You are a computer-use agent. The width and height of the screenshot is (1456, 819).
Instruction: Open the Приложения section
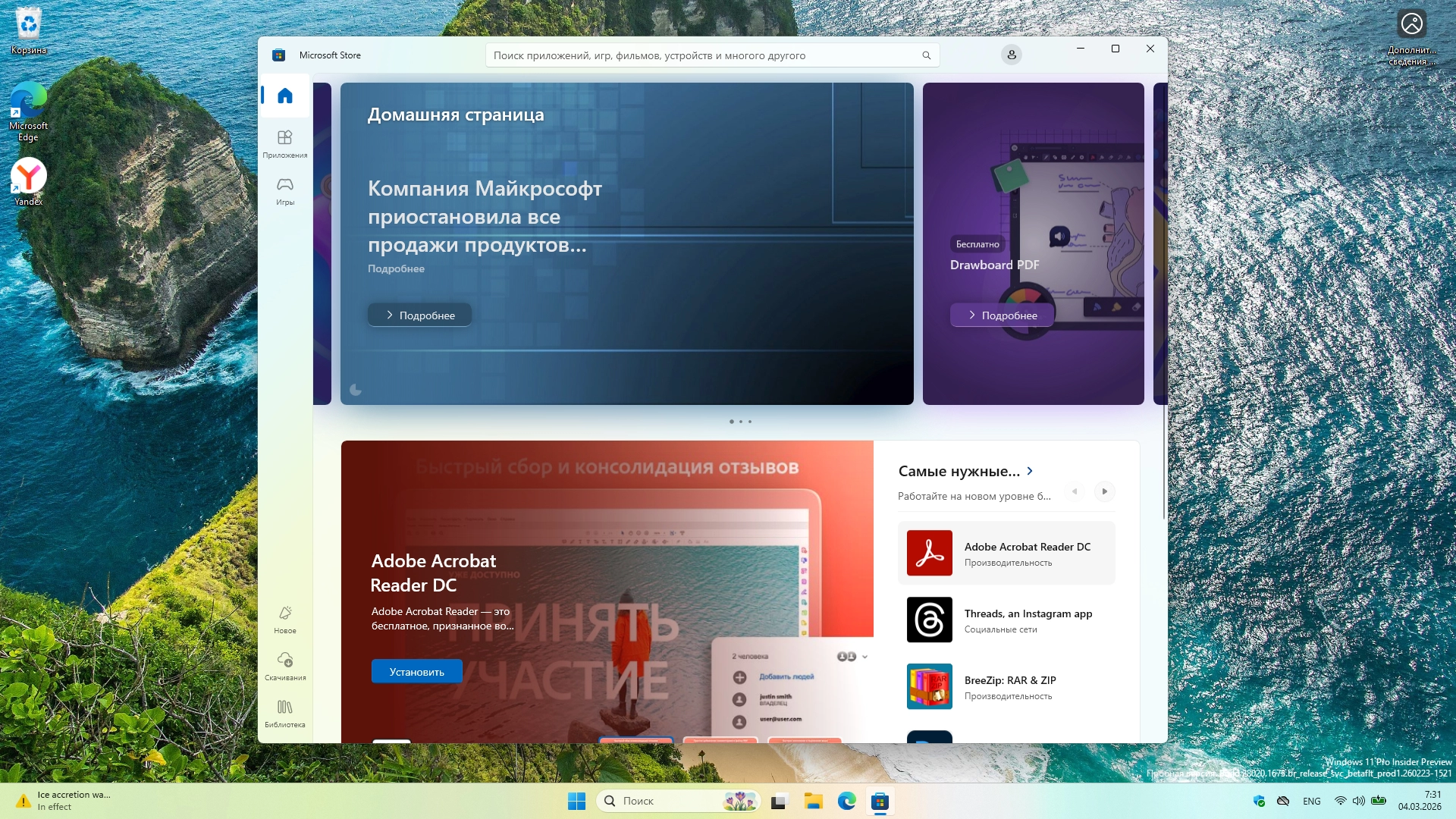(x=285, y=143)
